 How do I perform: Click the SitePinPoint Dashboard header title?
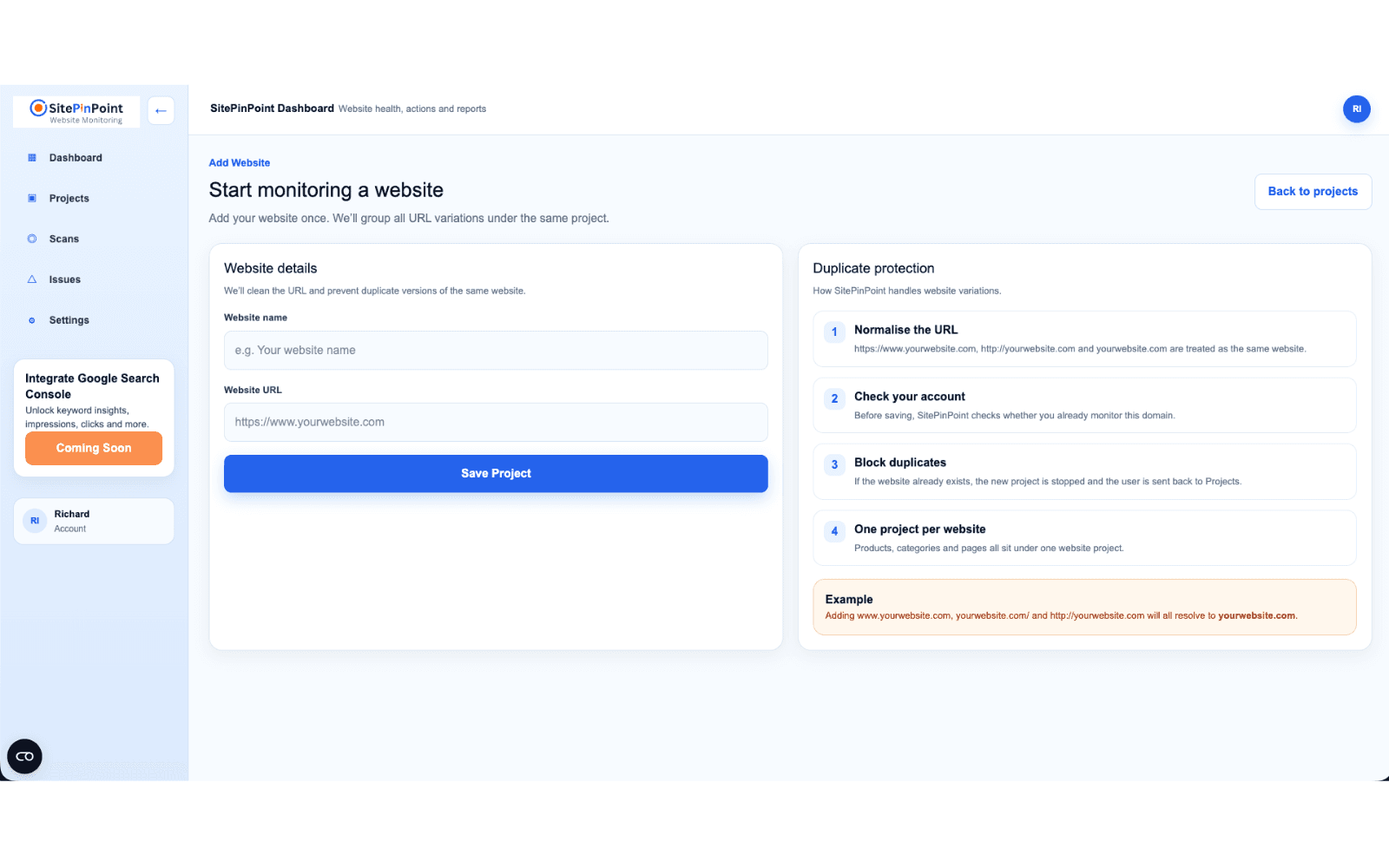(x=272, y=108)
